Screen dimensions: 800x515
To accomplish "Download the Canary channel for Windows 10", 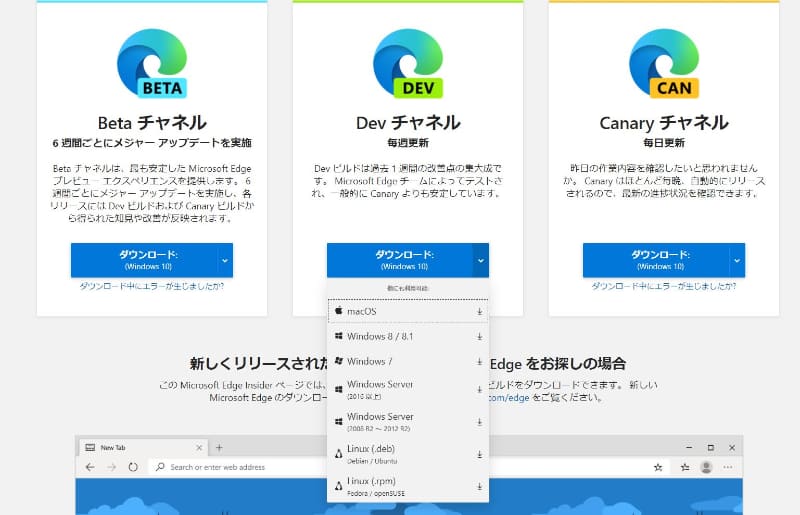I will coord(657,260).
